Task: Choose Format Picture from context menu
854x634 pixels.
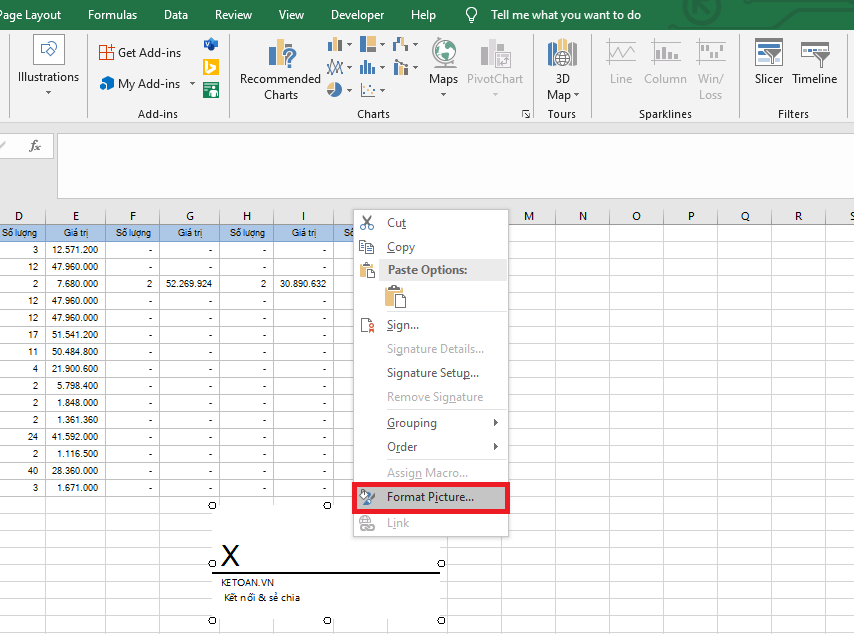Action: tap(430, 497)
